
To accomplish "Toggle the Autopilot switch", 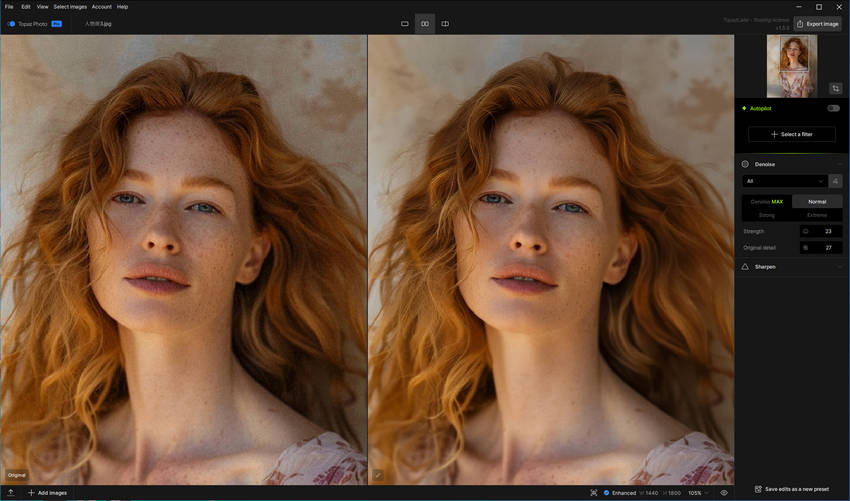I will (x=833, y=108).
